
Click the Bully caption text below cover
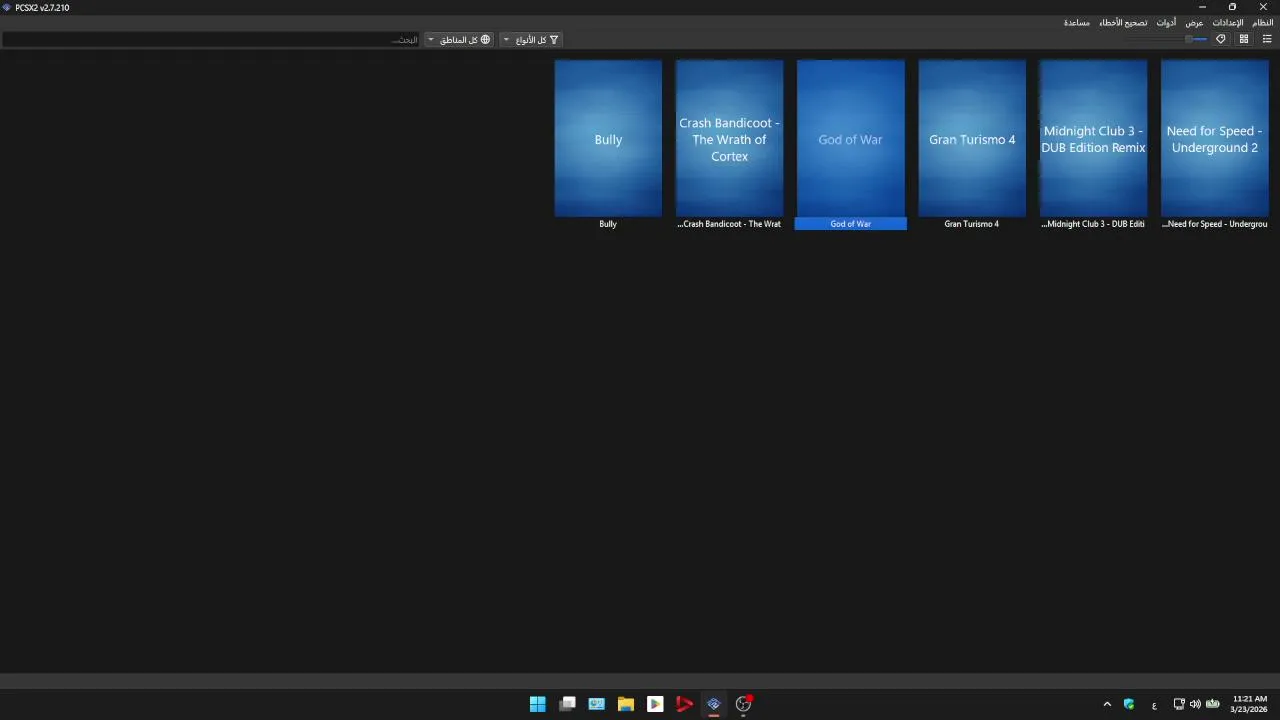tap(608, 224)
